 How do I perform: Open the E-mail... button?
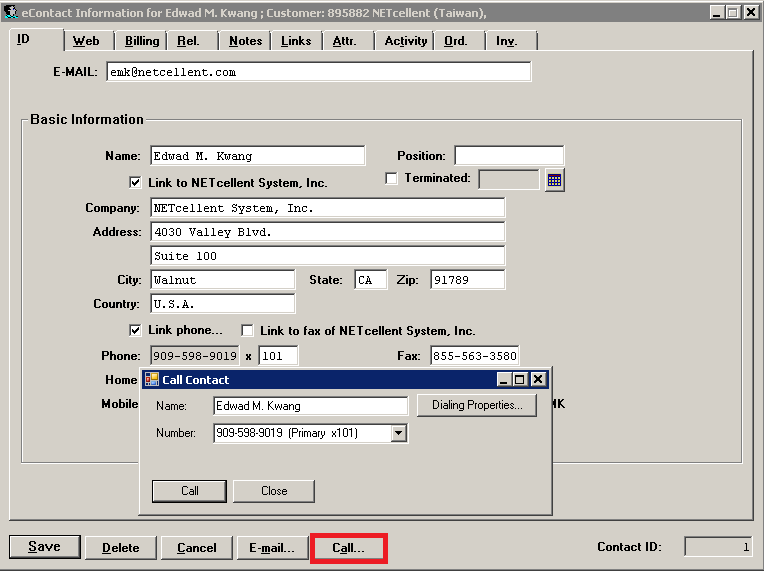[272, 548]
